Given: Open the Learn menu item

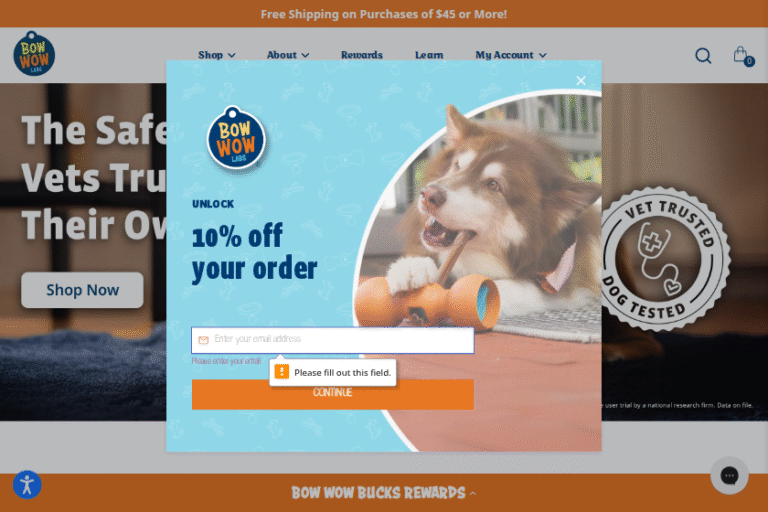Looking at the screenshot, I should pos(429,55).
